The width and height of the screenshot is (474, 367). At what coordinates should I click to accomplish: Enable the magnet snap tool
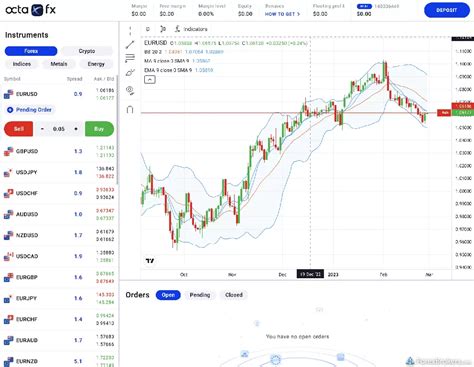click(130, 109)
